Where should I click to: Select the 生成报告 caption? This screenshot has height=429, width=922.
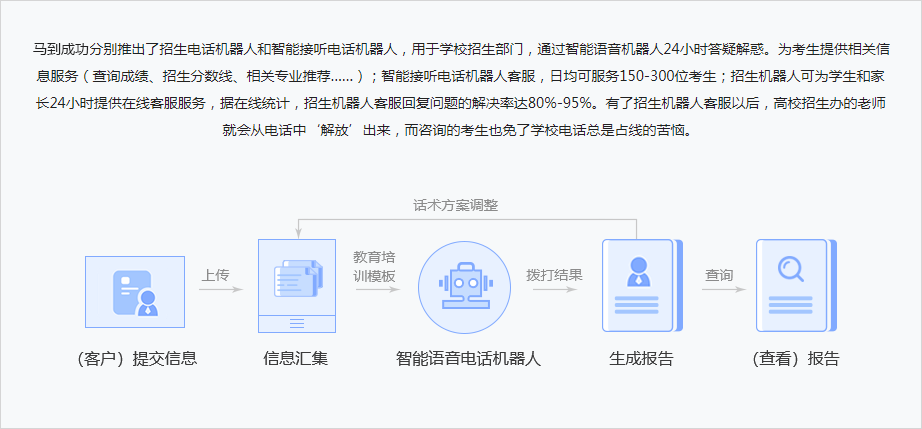click(641, 358)
